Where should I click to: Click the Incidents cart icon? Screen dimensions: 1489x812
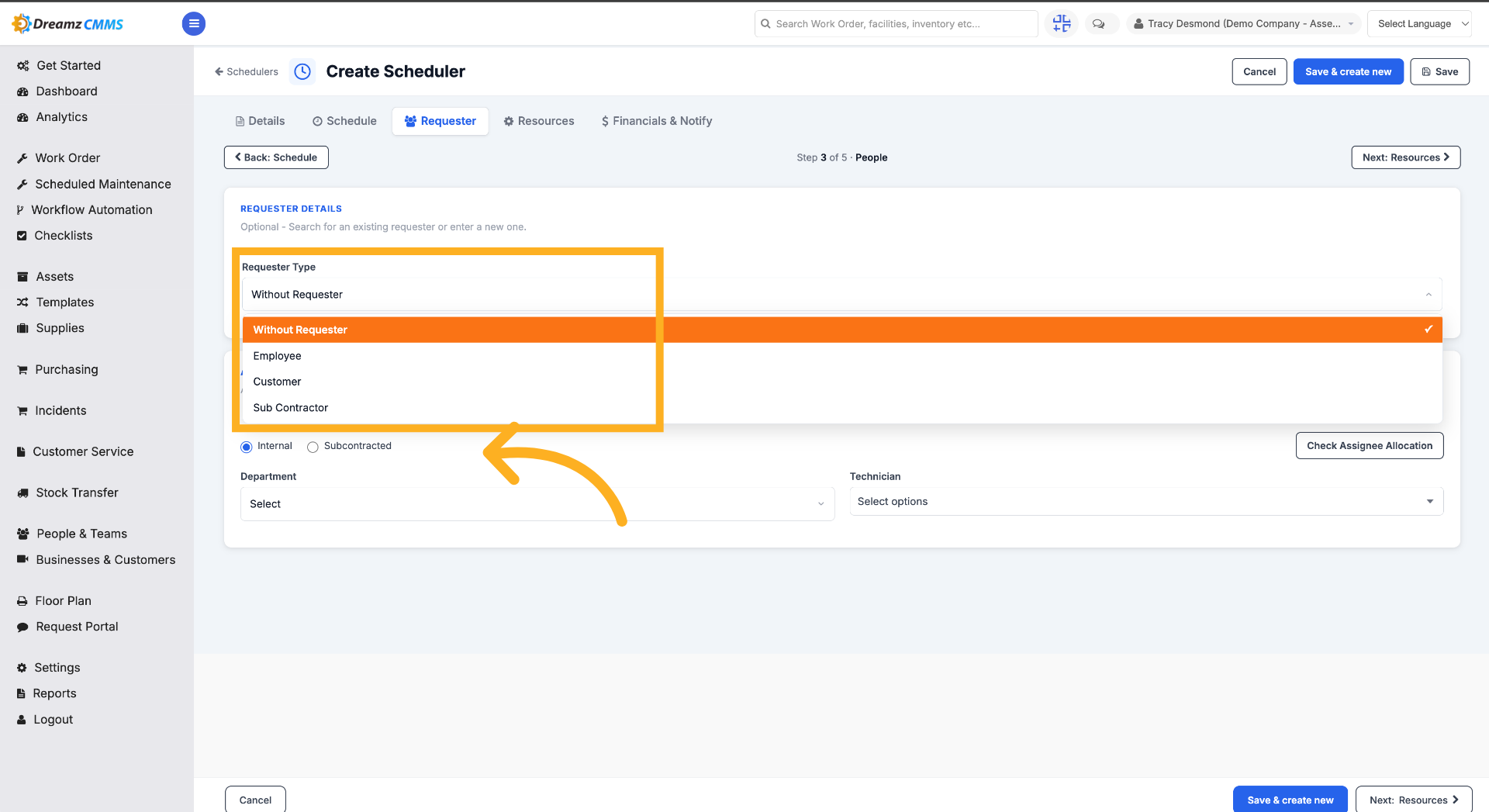click(22, 411)
